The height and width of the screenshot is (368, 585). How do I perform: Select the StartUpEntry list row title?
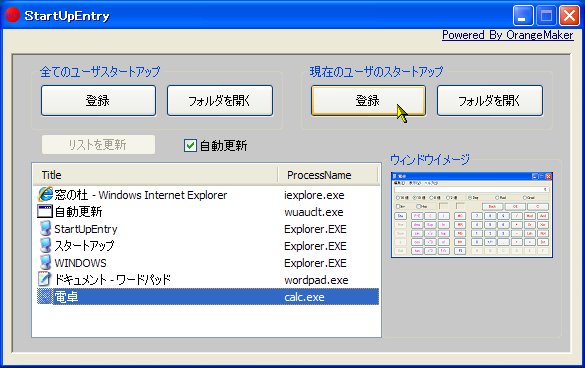tap(86, 229)
